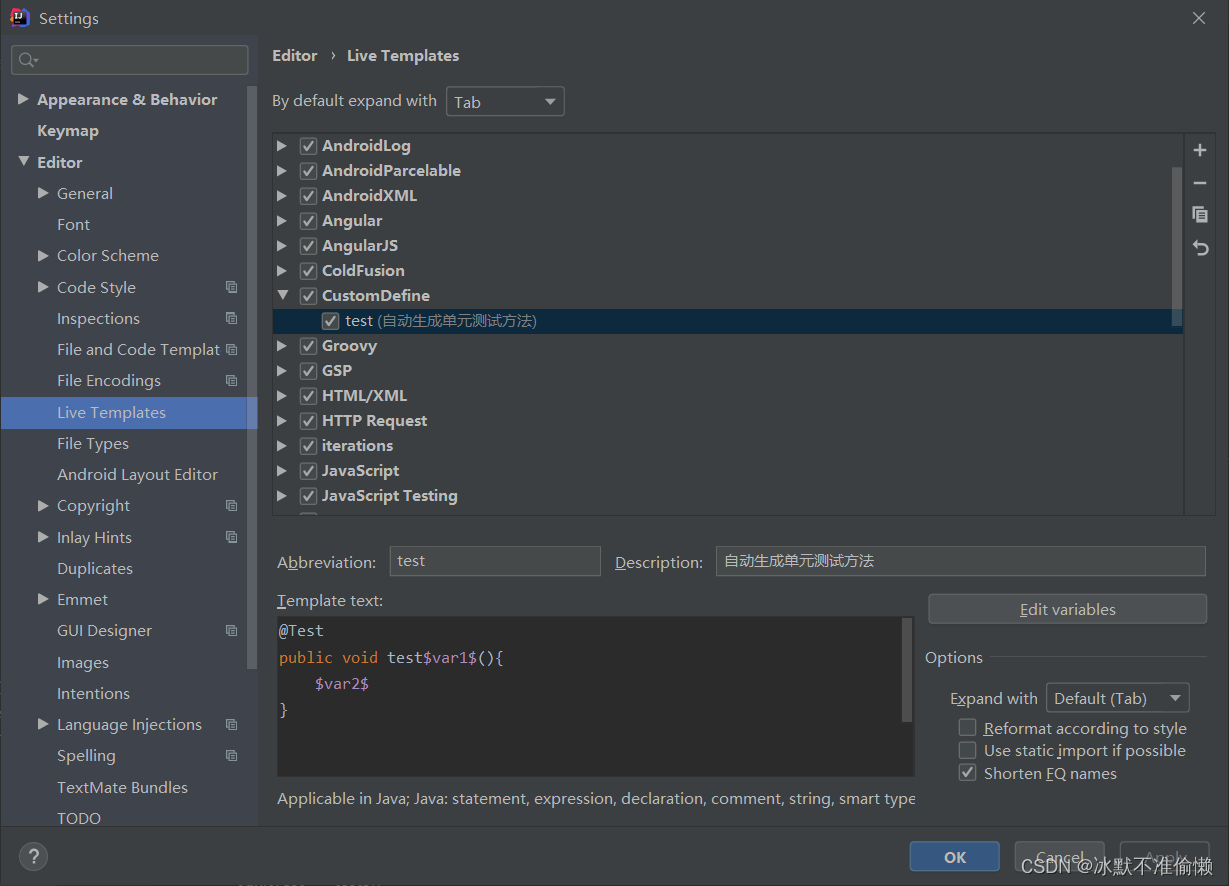This screenshot has width=1229, height=886.
Task: Uncheck the CustomDefine group checkbox
Action: pos(308,296)
